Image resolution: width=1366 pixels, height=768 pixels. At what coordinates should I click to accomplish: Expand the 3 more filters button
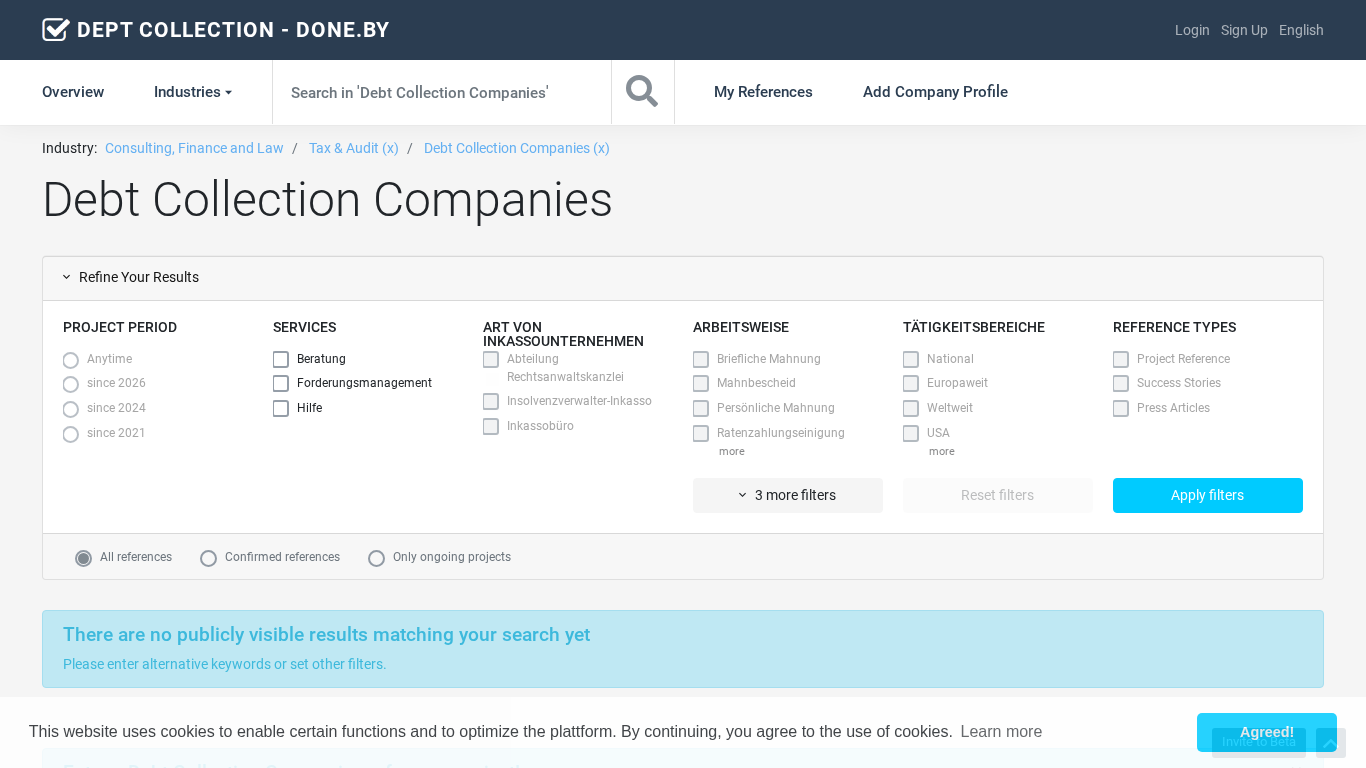[787, 495]
